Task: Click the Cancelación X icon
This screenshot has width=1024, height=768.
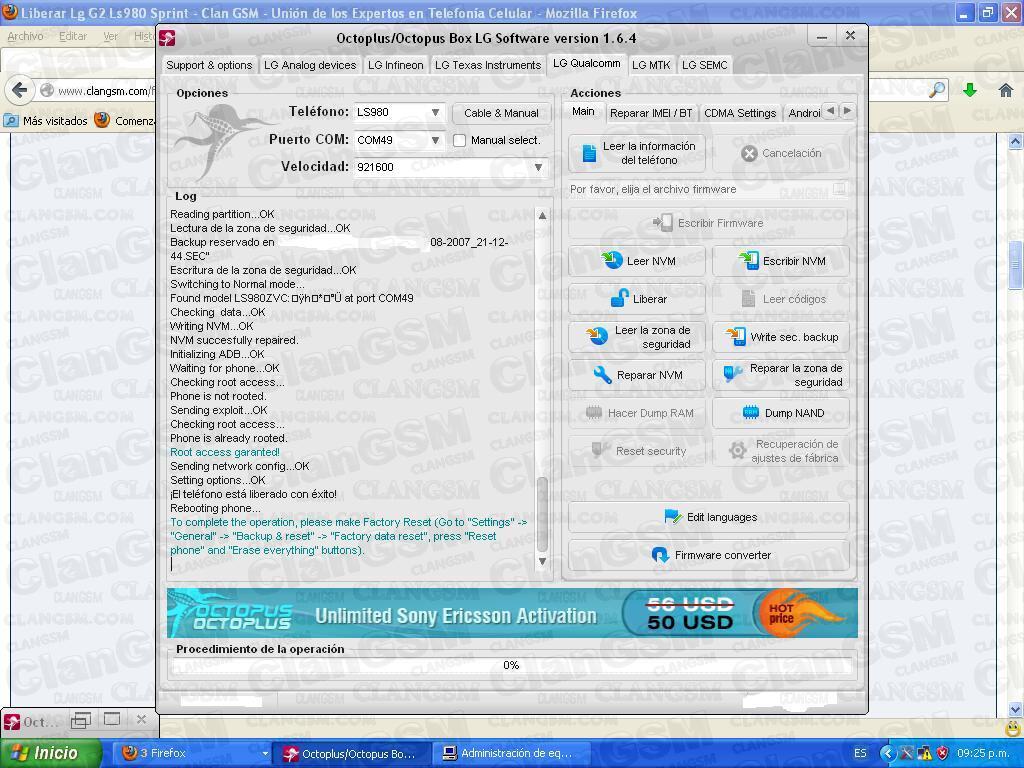Action: [749, 153]
